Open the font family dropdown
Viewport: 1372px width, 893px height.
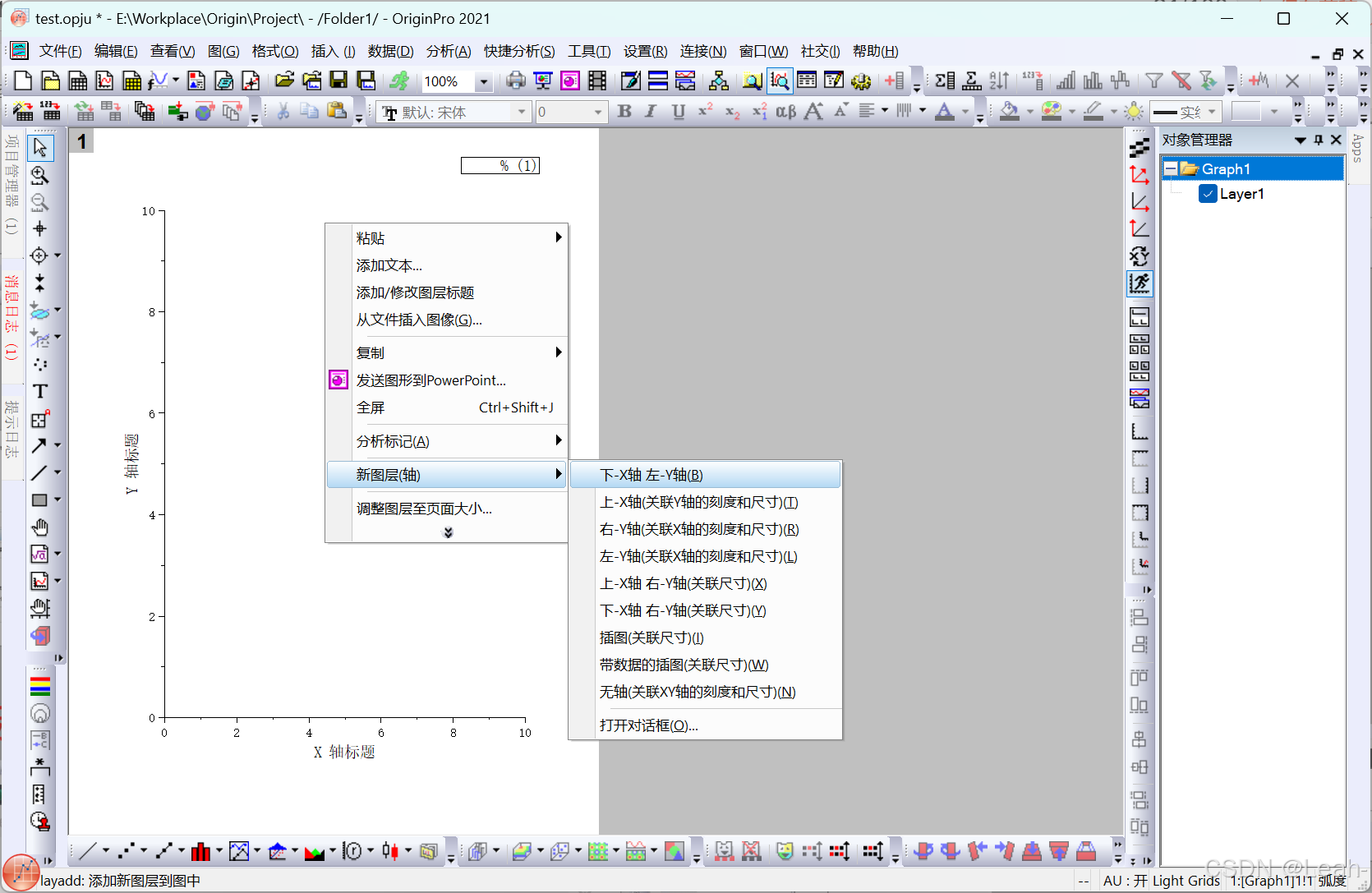point(523,111)
